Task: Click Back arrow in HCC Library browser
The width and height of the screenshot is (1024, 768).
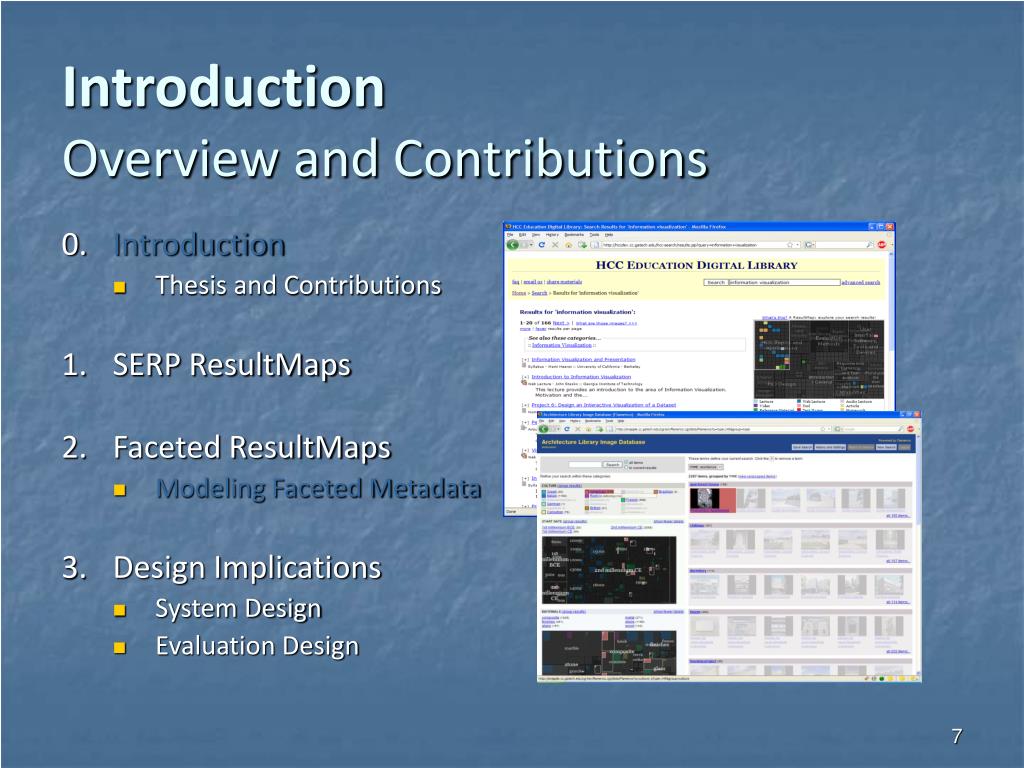Action: pos(513,245)
